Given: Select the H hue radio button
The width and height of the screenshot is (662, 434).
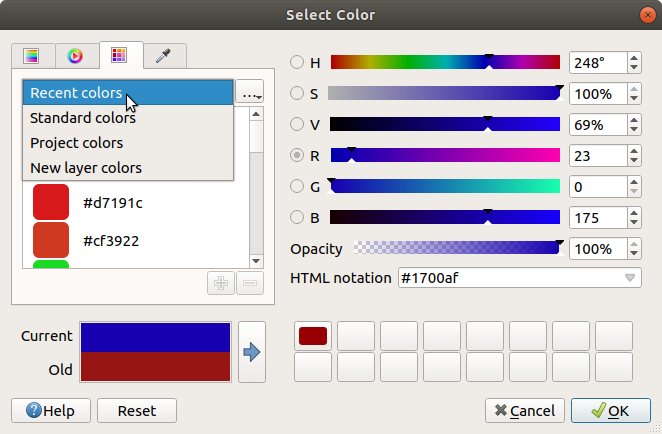Looking at the screenshot, I should (297, 63).
